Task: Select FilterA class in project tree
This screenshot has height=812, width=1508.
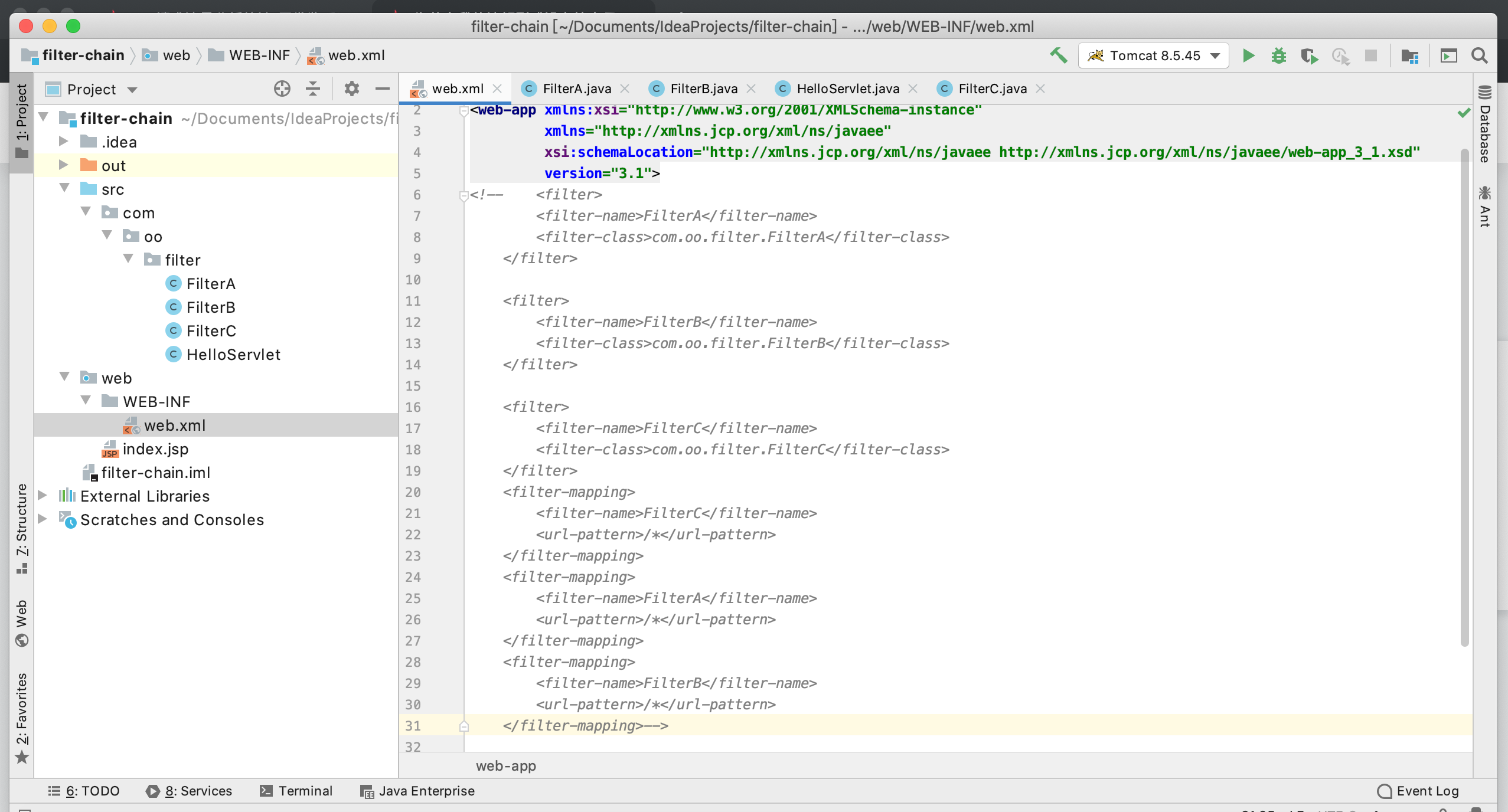Action: [x=201, y=284]
